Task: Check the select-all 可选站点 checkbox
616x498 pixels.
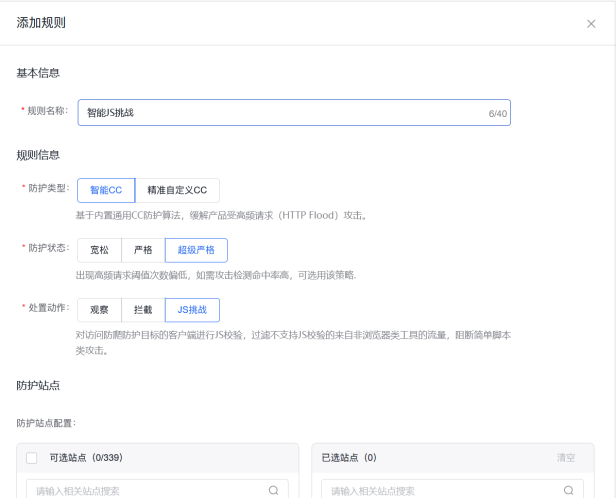Action: coord(31,458)
